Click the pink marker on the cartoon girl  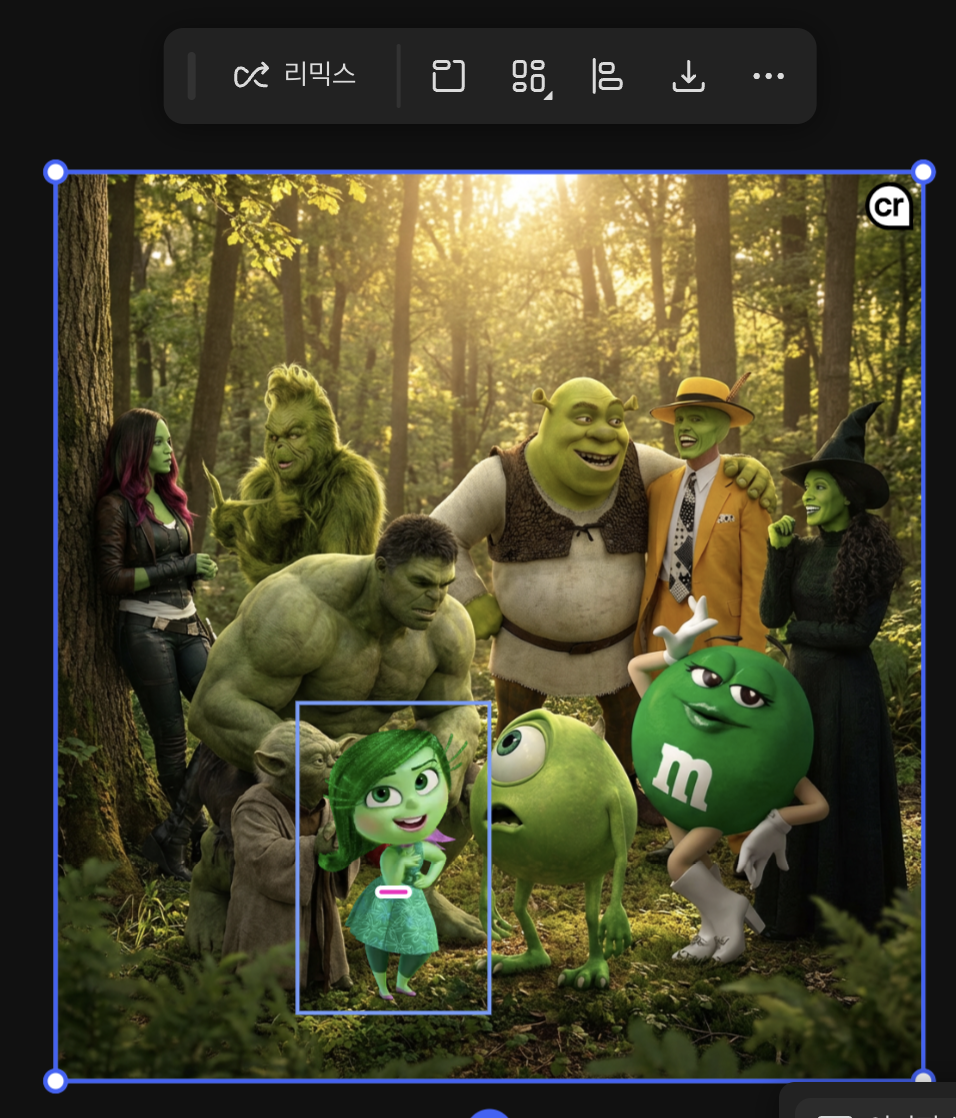pyautogui.click(x=394, y=891)
